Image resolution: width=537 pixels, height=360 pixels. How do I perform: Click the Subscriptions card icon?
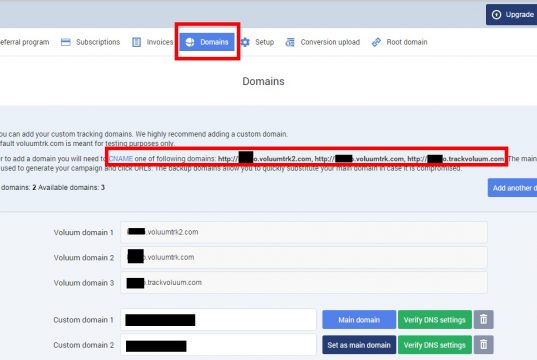point(65,42)
